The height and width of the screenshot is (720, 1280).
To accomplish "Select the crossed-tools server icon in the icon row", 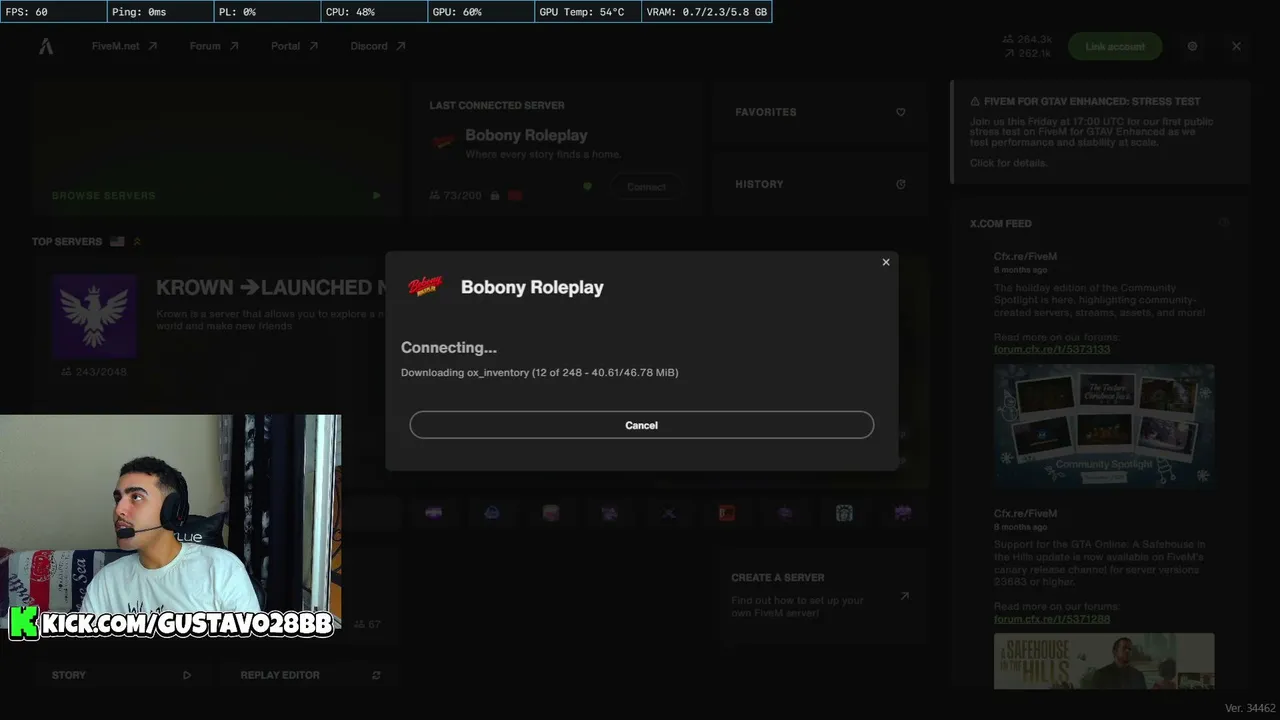I will coord(668,513).
